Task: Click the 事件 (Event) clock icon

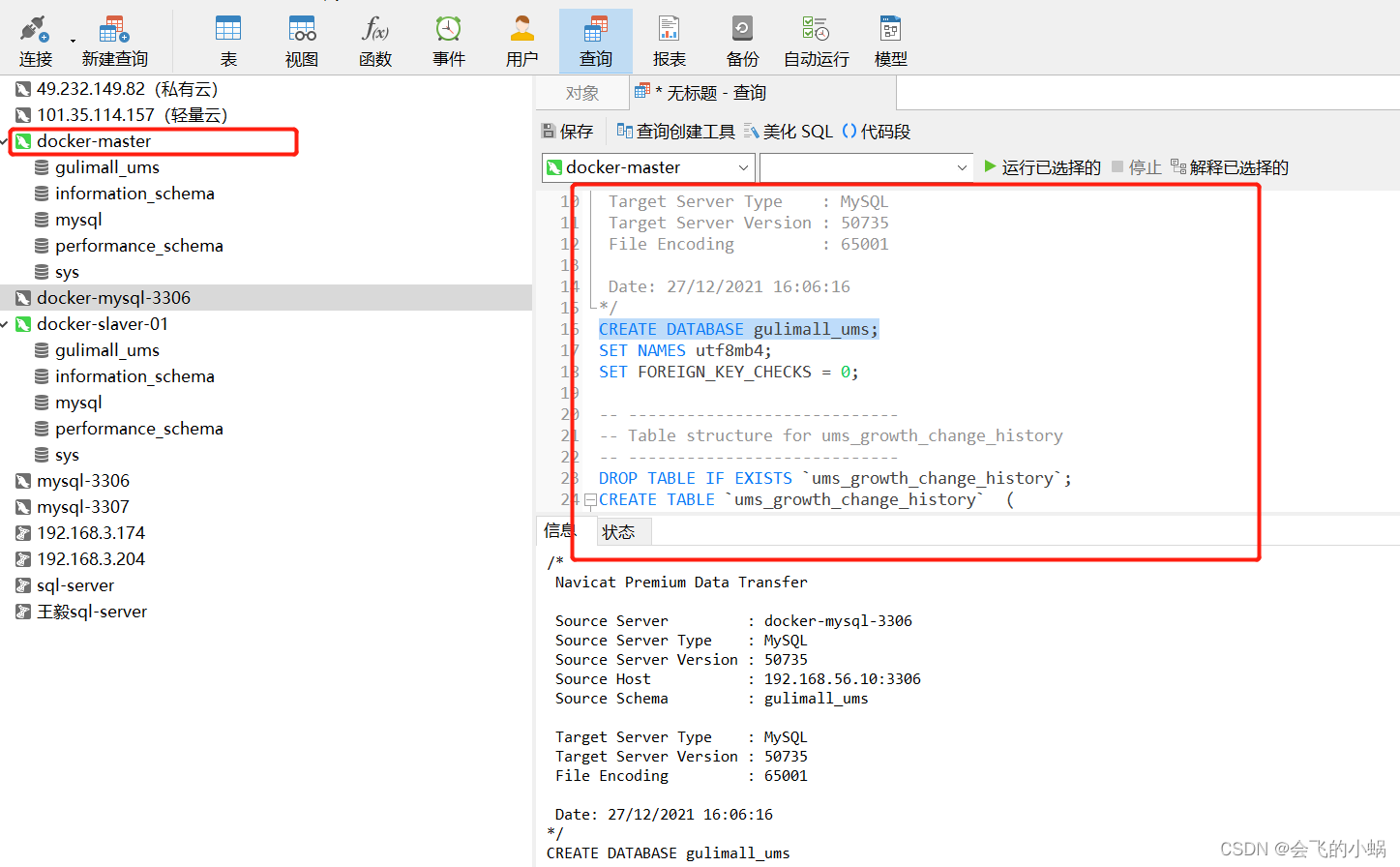Action: (448, 41)
